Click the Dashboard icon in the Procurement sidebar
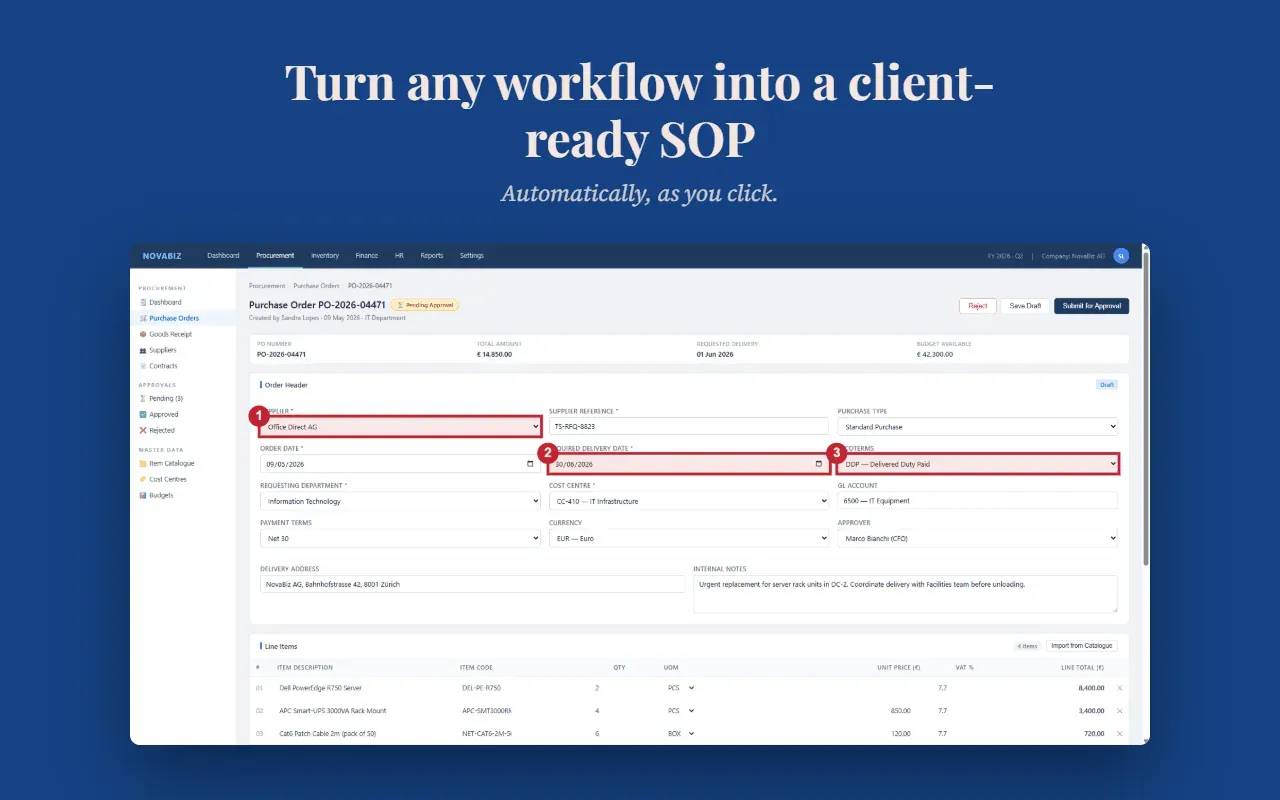 click(143, 302)
